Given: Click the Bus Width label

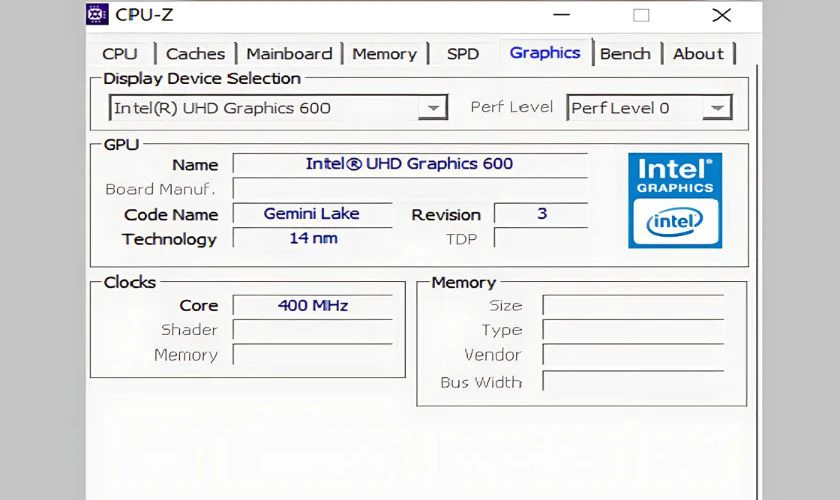Looking at the screenshot, I should 481,382.
